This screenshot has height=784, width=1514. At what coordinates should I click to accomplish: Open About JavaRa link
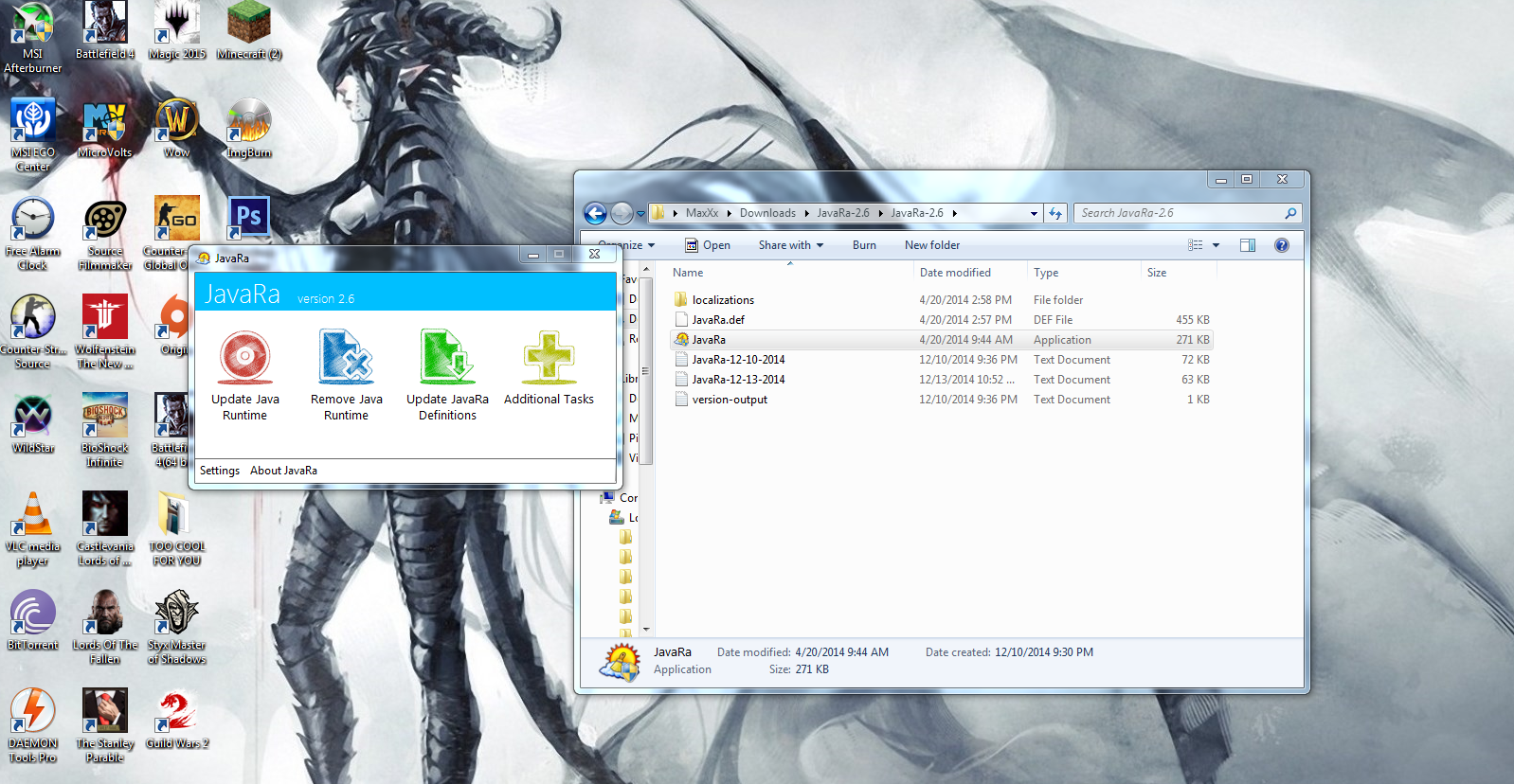[283, 471]
